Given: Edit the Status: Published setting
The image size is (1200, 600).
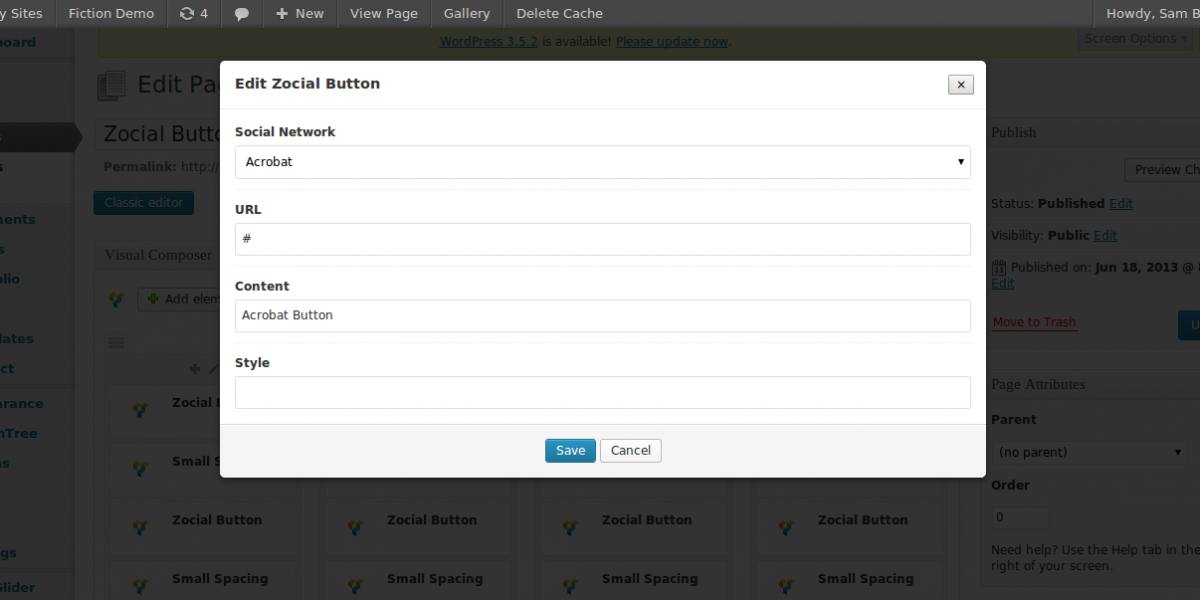Looking at the screenshot, I should point(1121,203).
